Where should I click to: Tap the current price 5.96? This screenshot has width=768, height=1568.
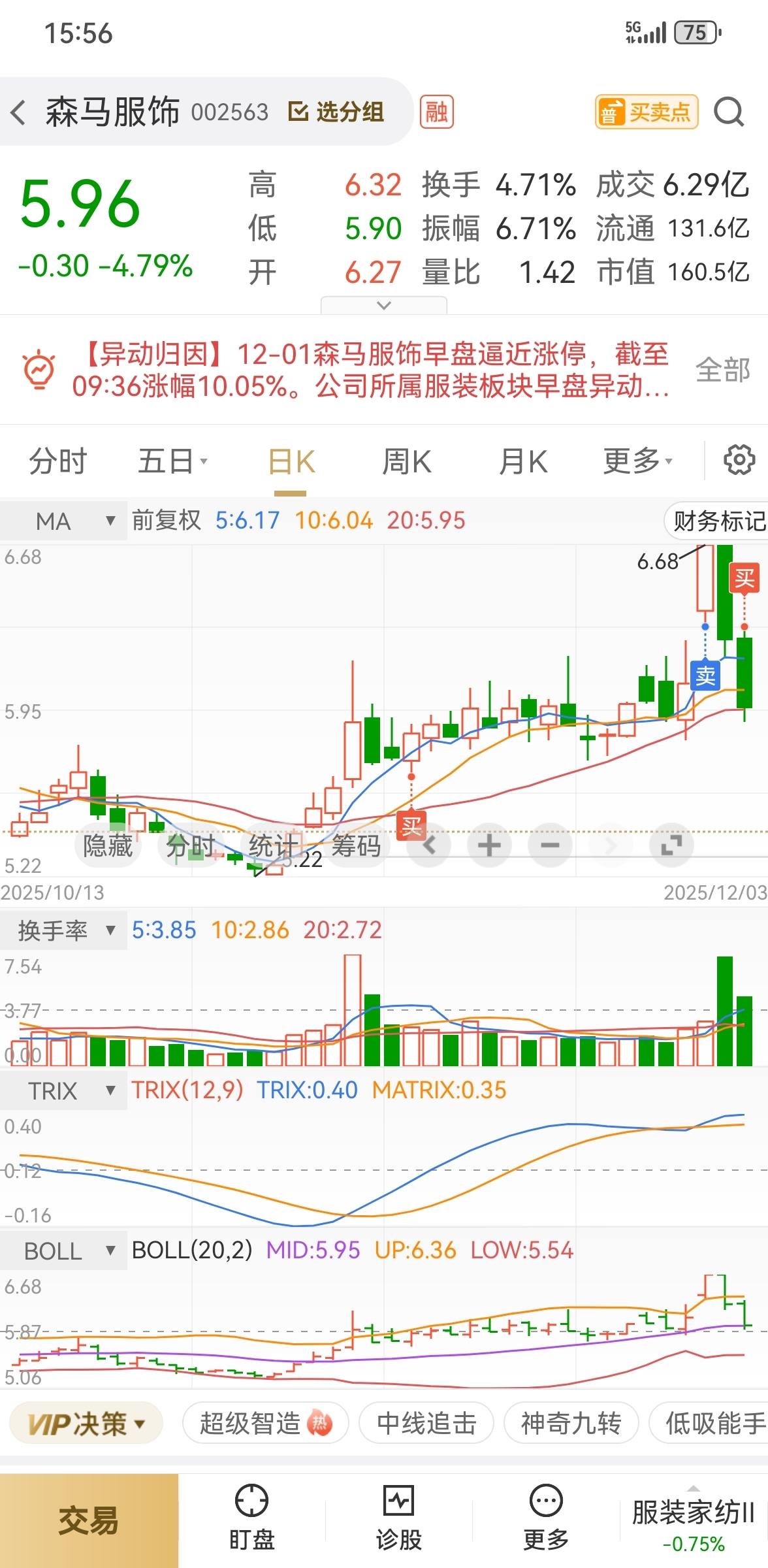[x=80, y=204]
